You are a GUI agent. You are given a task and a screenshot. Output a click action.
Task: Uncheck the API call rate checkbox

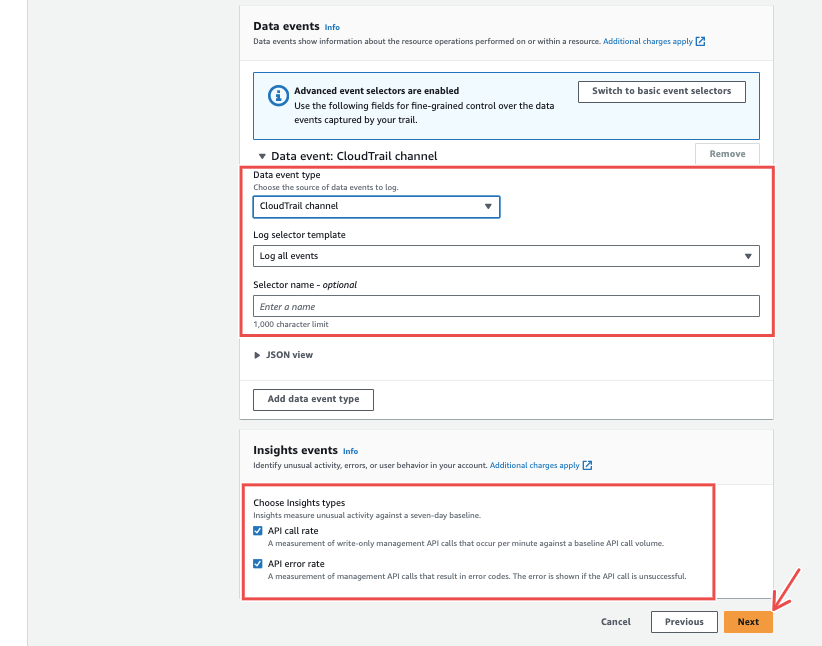pyautogui.click(x=259, y=531)
